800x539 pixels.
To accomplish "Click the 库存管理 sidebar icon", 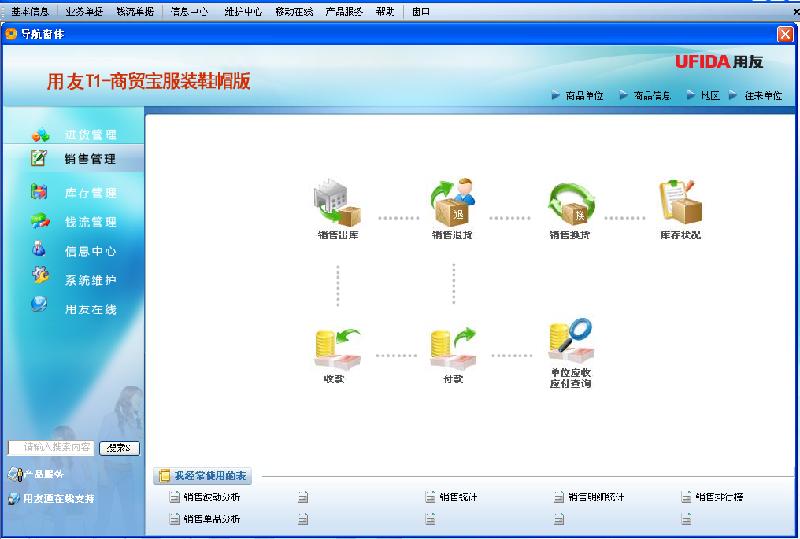I will (39, 192).
